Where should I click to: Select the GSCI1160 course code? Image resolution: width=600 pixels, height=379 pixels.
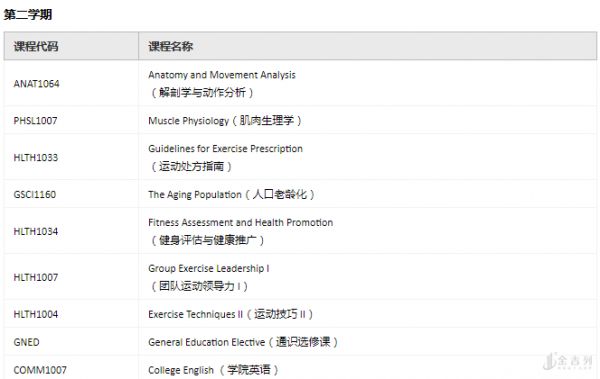coord(34,194)
